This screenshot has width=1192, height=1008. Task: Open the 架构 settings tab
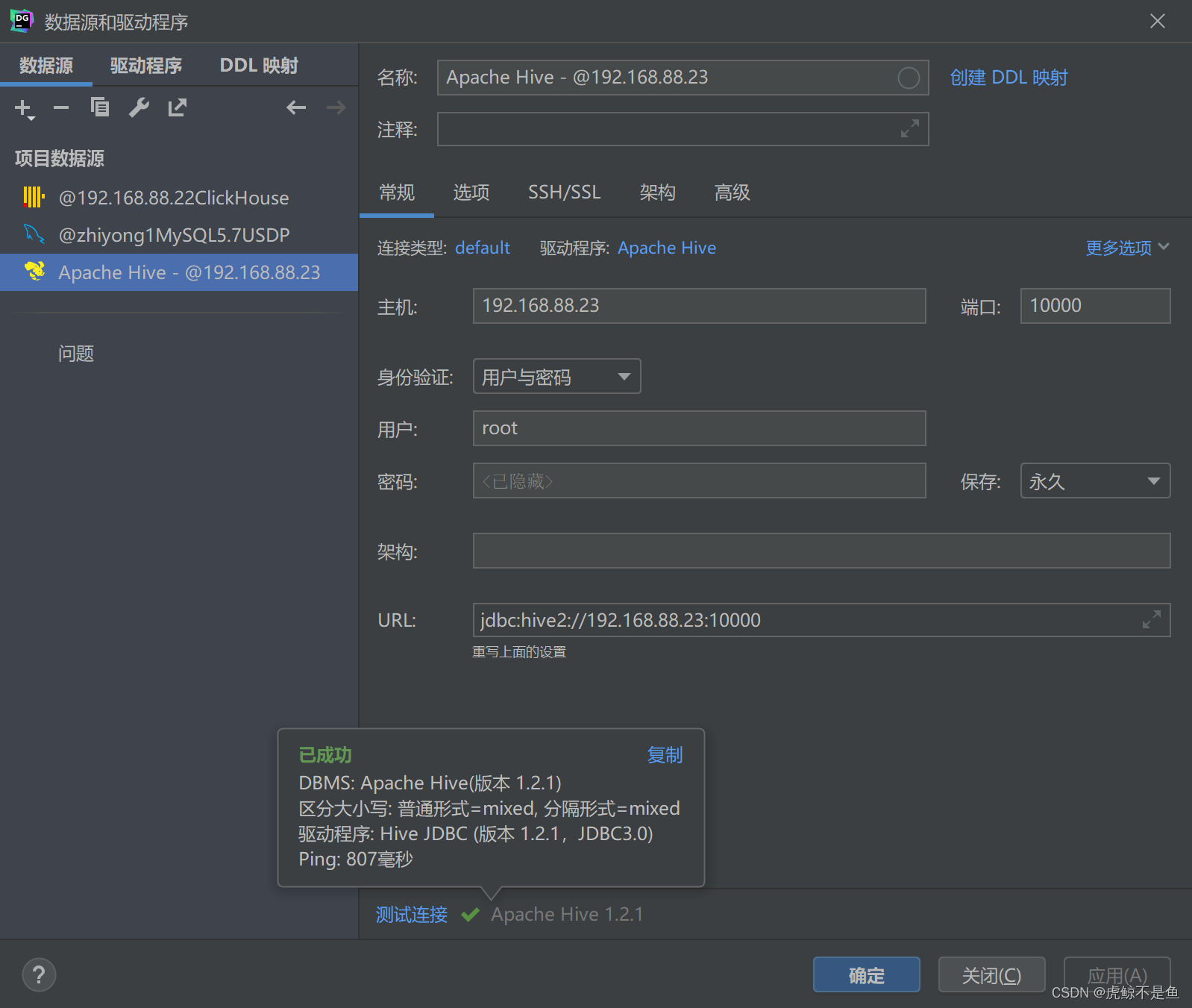[x=658, y=192]
